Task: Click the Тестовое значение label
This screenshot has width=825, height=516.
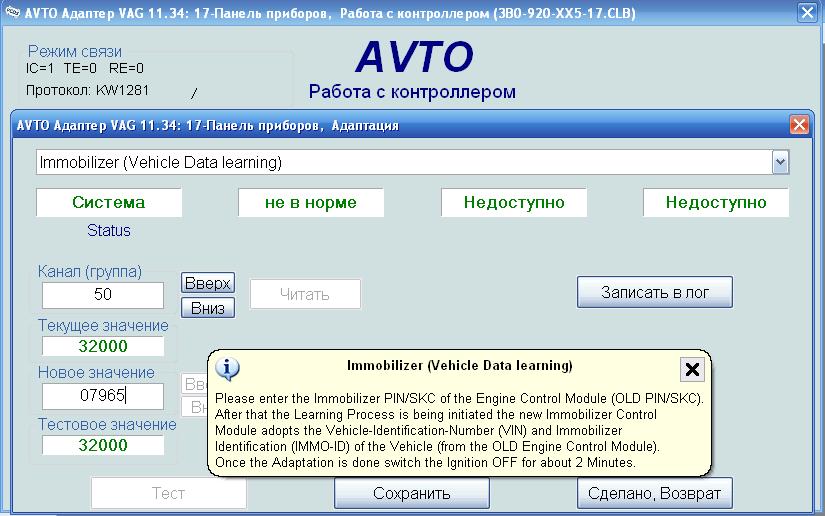Action: [x=107, y=424]
